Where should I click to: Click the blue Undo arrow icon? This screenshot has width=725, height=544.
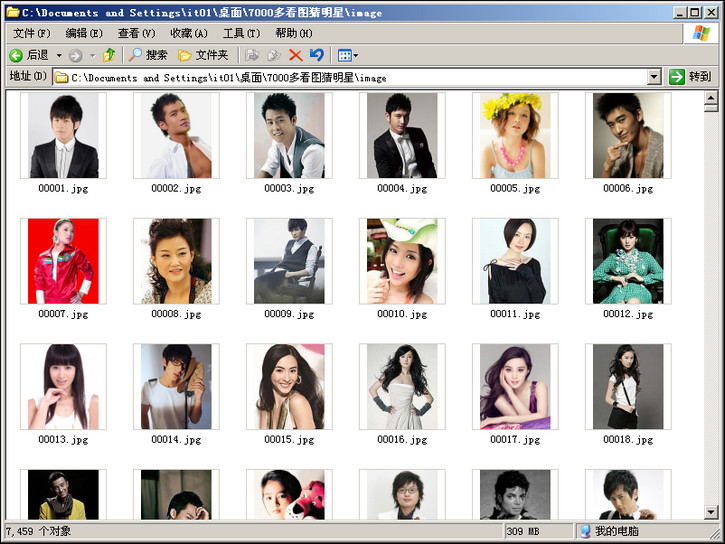[x=317, y=55]
